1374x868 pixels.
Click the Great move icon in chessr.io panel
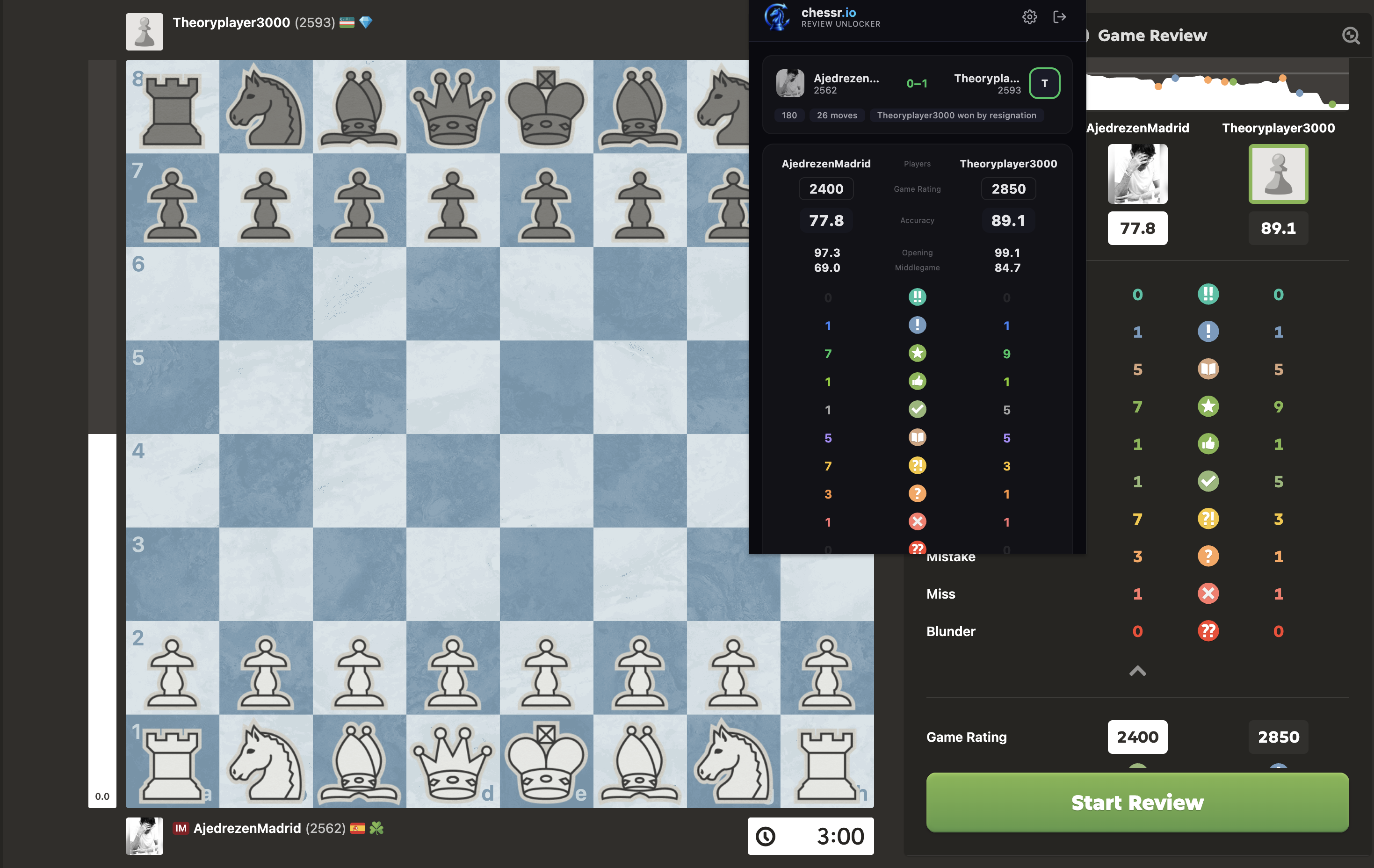(917, 325)
